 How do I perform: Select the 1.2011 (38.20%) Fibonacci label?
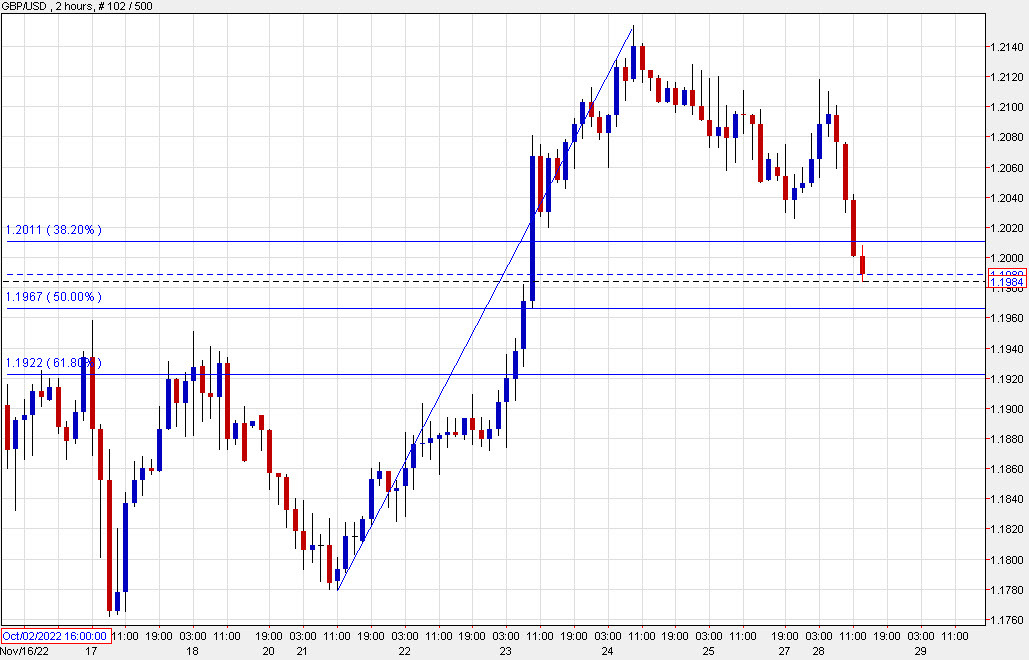pos(54,230)
